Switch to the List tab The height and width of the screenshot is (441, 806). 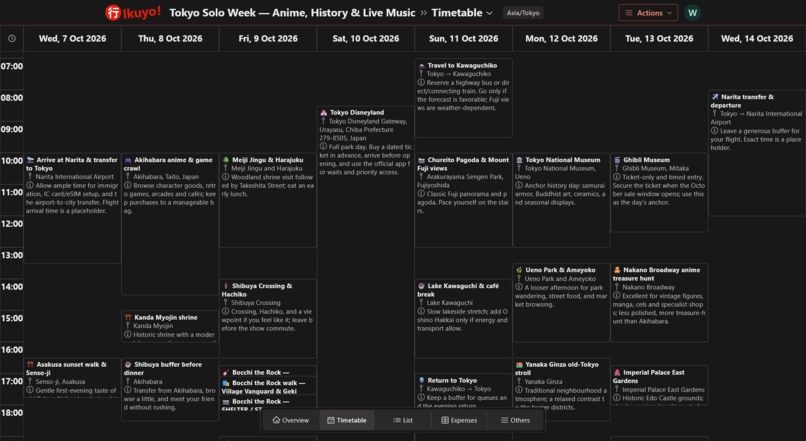tap(403, 420)
